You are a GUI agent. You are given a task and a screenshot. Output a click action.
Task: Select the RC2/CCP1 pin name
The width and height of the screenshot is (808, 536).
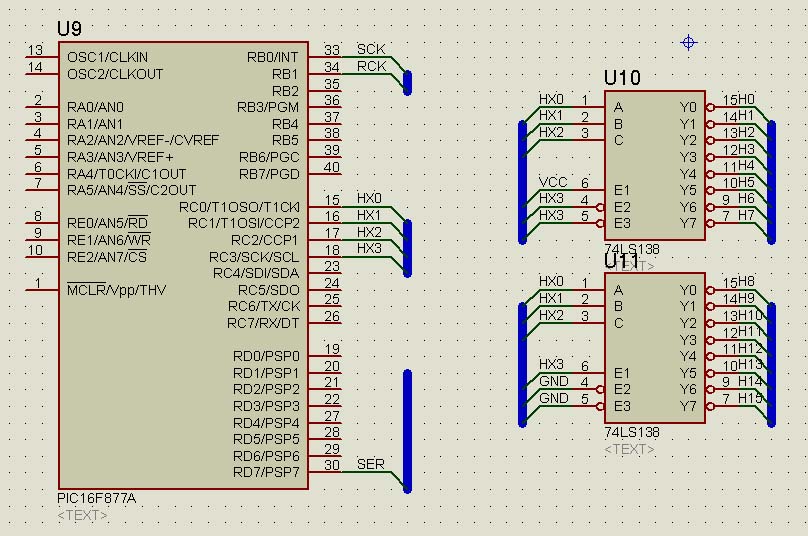coord(265,240)
